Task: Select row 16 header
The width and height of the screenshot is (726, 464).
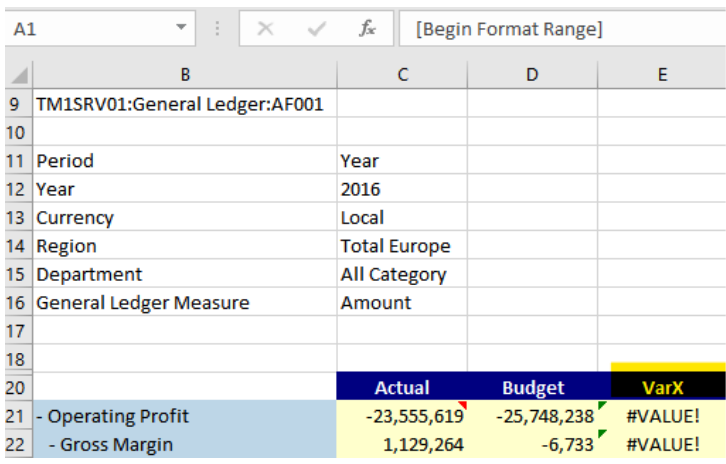Action: (x=19, y=302)
